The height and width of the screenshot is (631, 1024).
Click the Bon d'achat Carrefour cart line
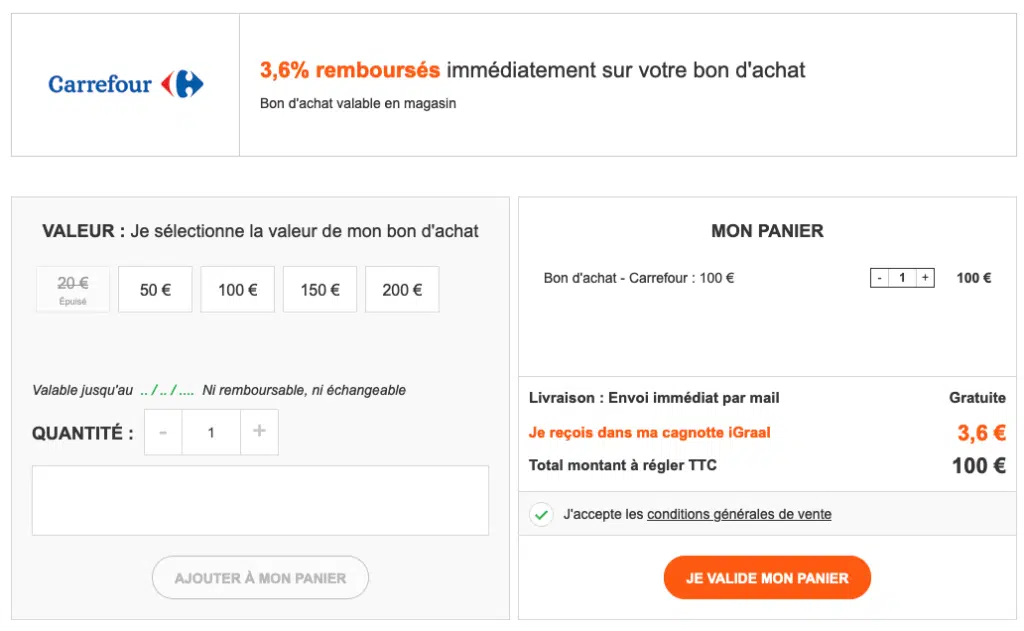[639, 278]
